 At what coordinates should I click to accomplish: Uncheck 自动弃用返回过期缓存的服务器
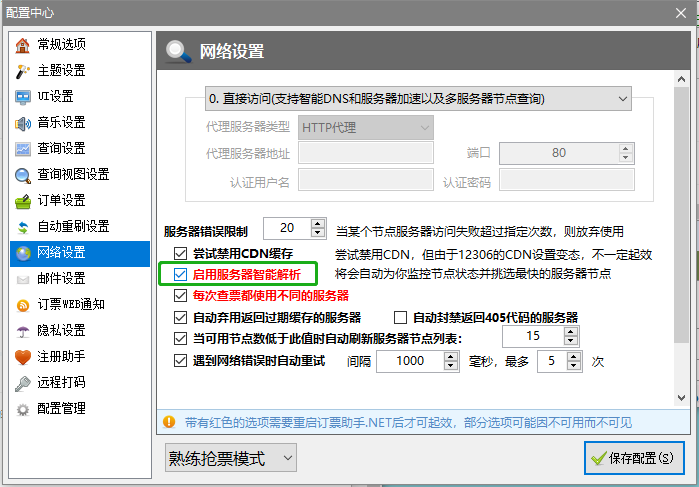point(180,318)
